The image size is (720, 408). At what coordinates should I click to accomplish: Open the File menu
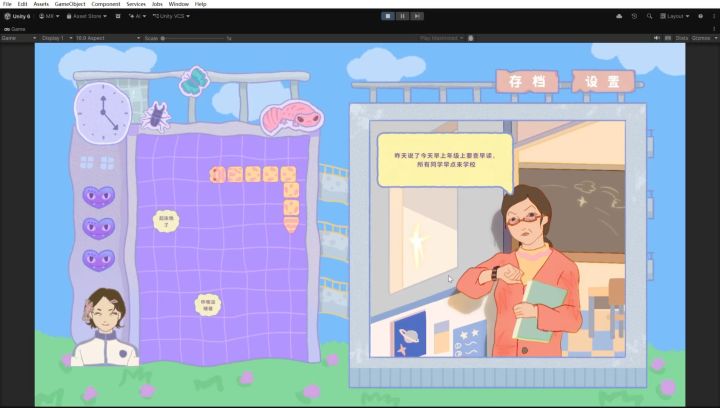coord(7,4)
